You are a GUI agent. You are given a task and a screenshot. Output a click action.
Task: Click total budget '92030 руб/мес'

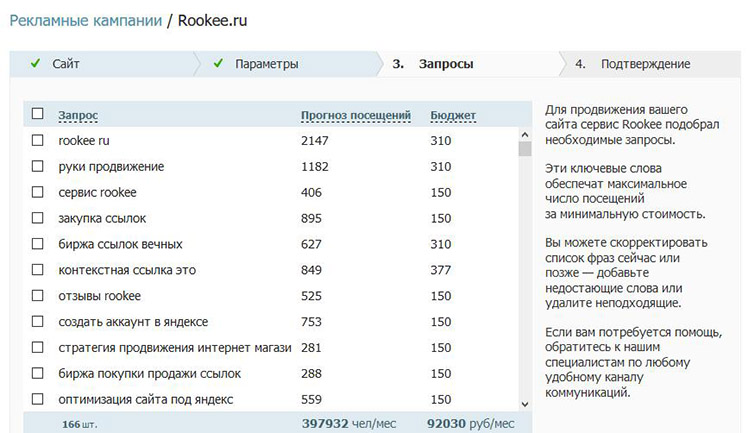point(471,423)
